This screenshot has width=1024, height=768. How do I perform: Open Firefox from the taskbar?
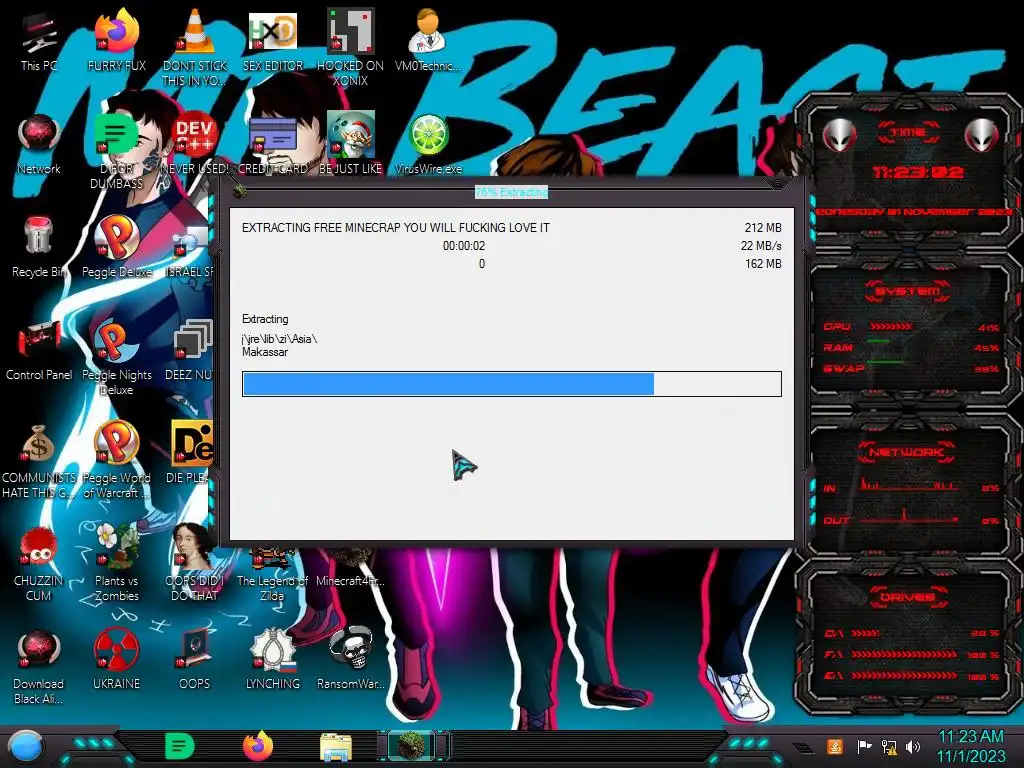pos(258,746)
